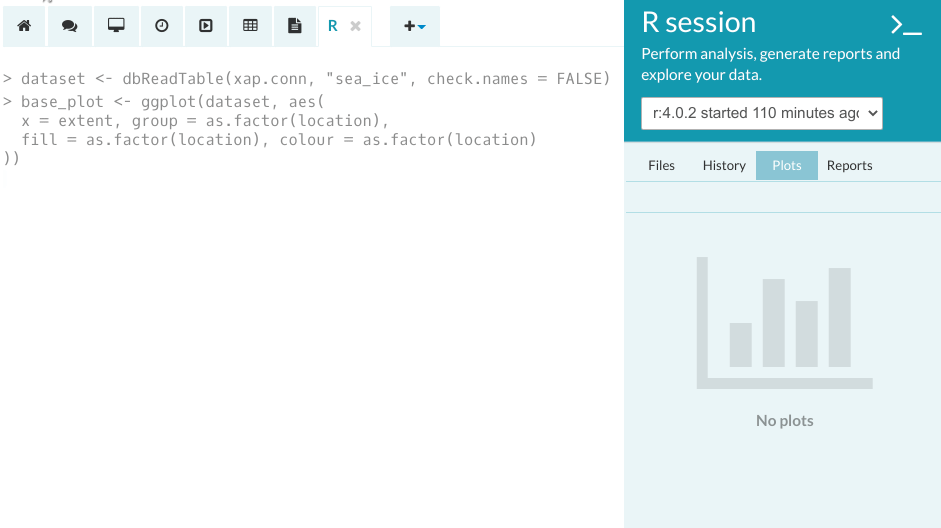Viewport: 941px width, 528px height.
Task: Switch to the R tab
Action: pyautogui.click(x=333, y=26)
